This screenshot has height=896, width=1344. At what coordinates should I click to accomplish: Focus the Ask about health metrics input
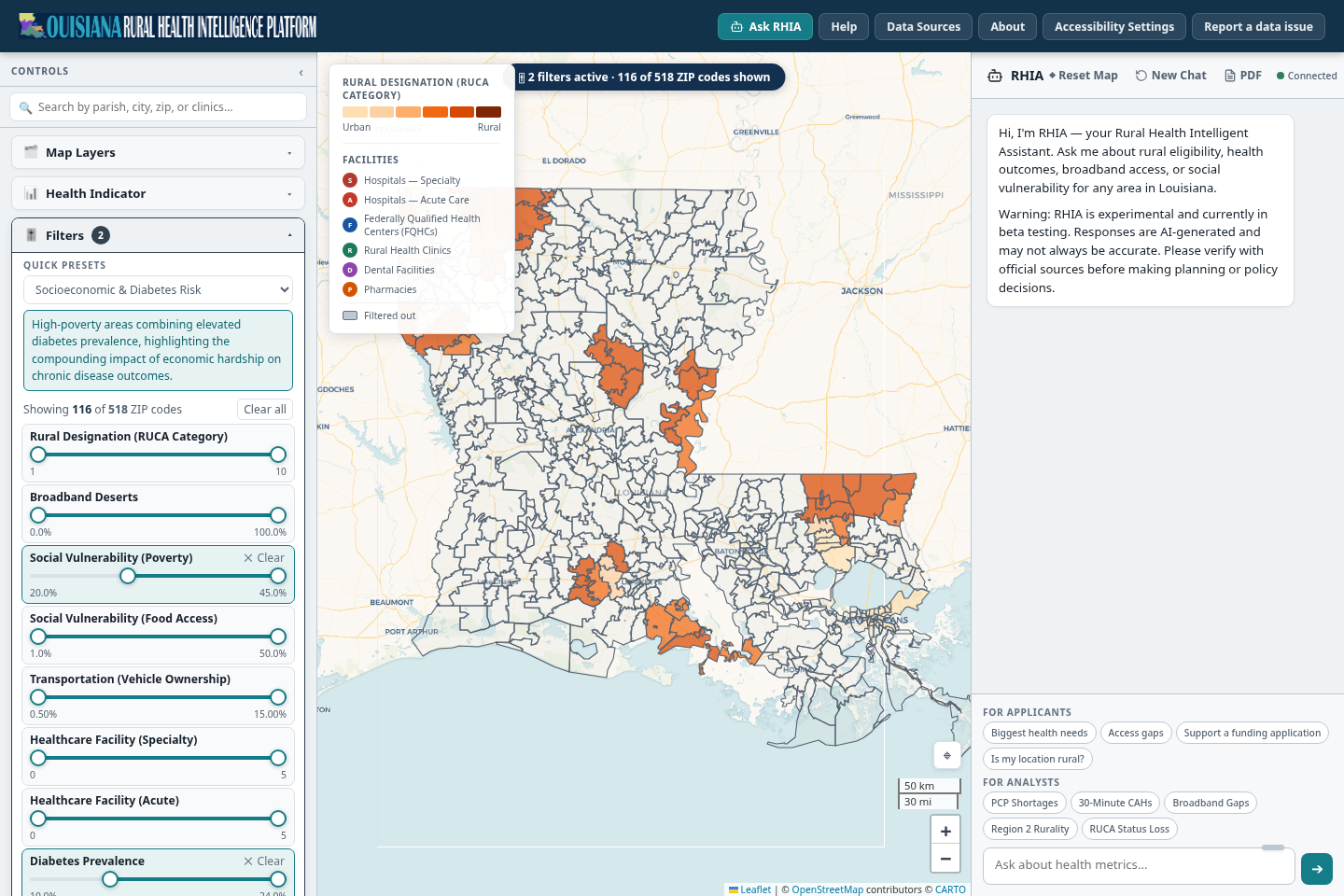1139,865
